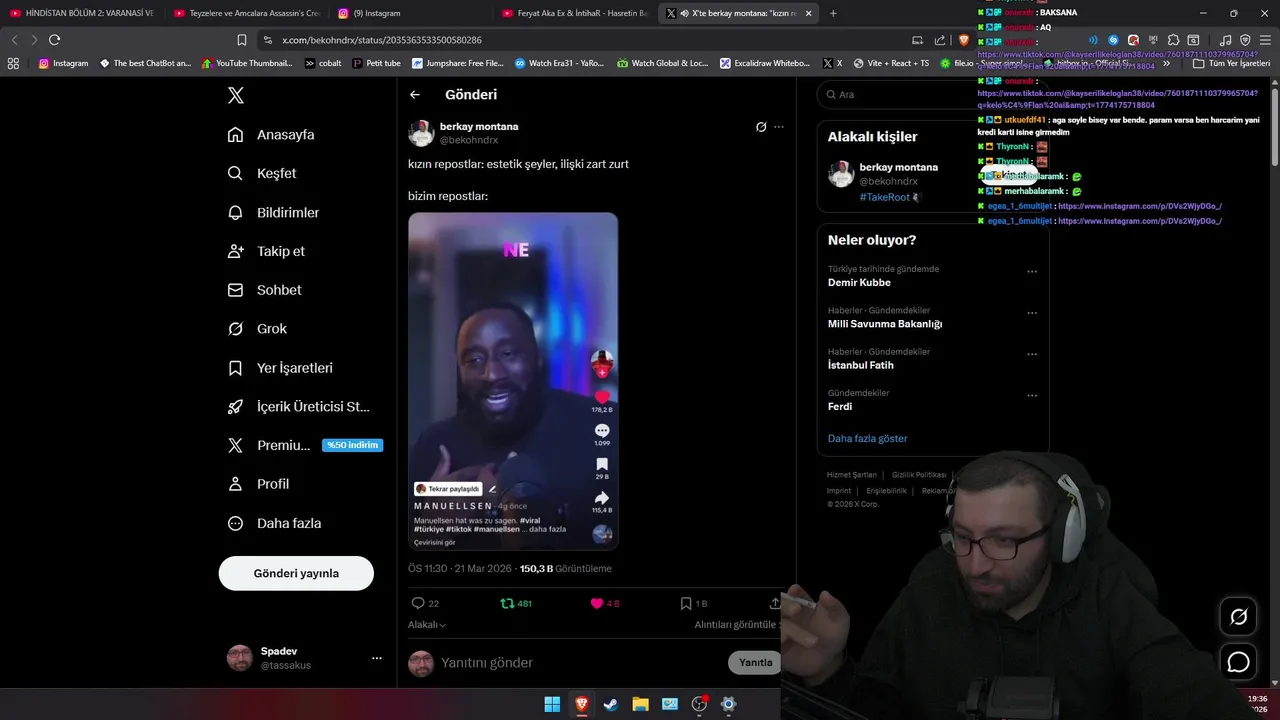This screenshot has height=720, width=1280.
Task: Switch to Feryat Aka Ex tab
Action: point(576,13)
